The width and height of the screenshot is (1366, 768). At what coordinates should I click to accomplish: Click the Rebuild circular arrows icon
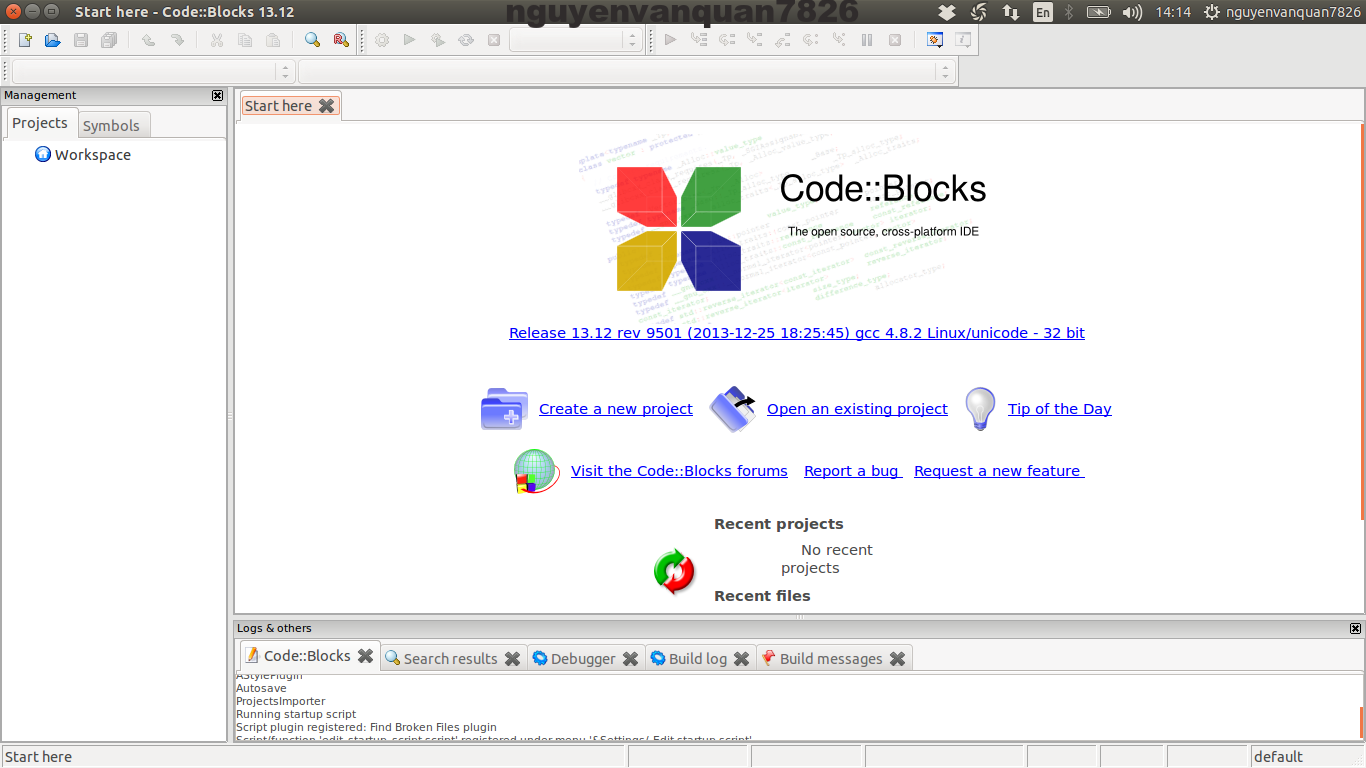tap(465, 40)
